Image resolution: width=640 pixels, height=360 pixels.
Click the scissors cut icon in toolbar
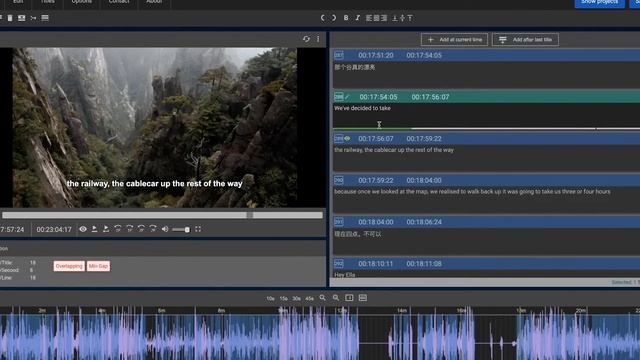[33, 18]
